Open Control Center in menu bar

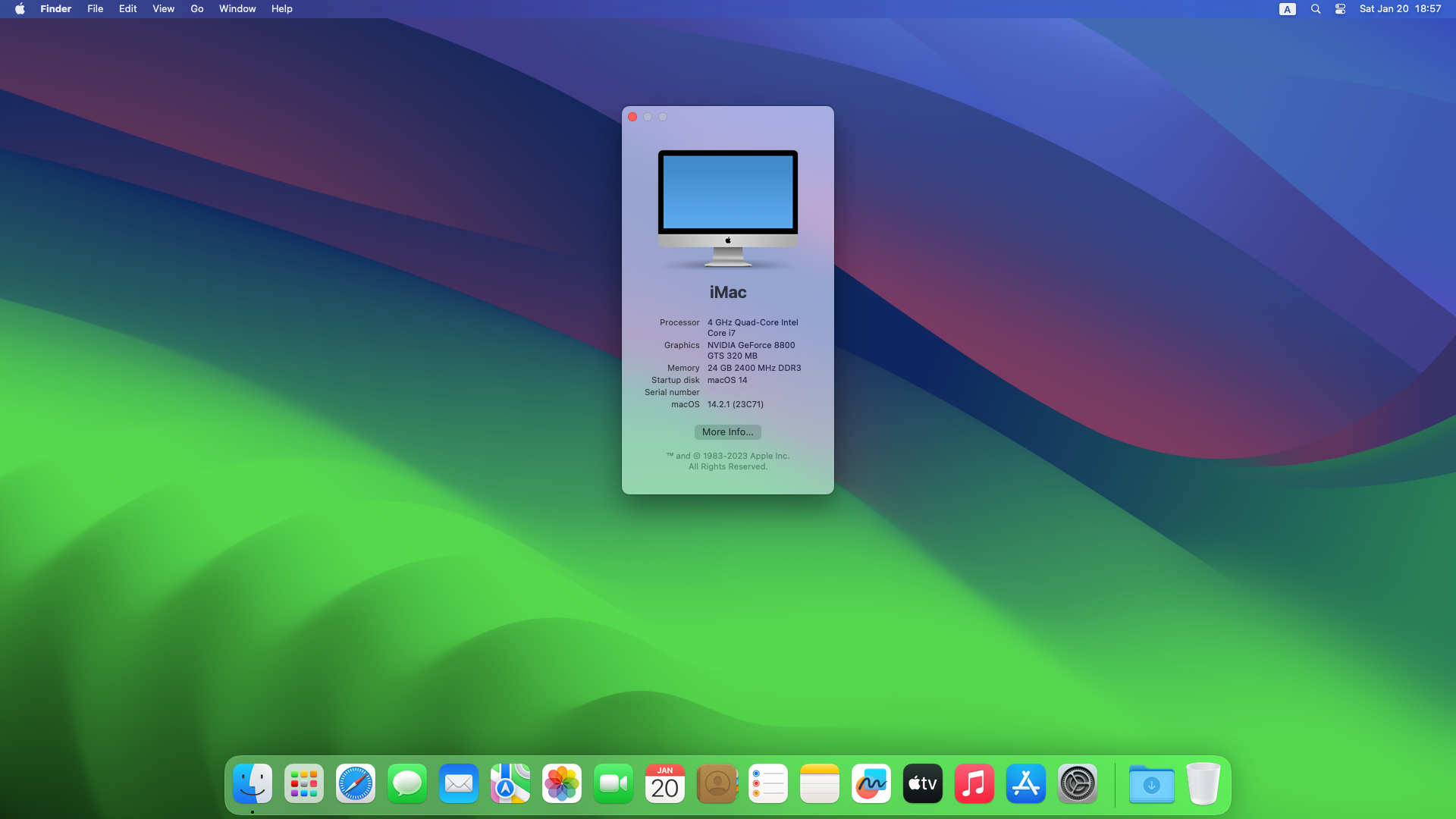tap(1340, 9)
